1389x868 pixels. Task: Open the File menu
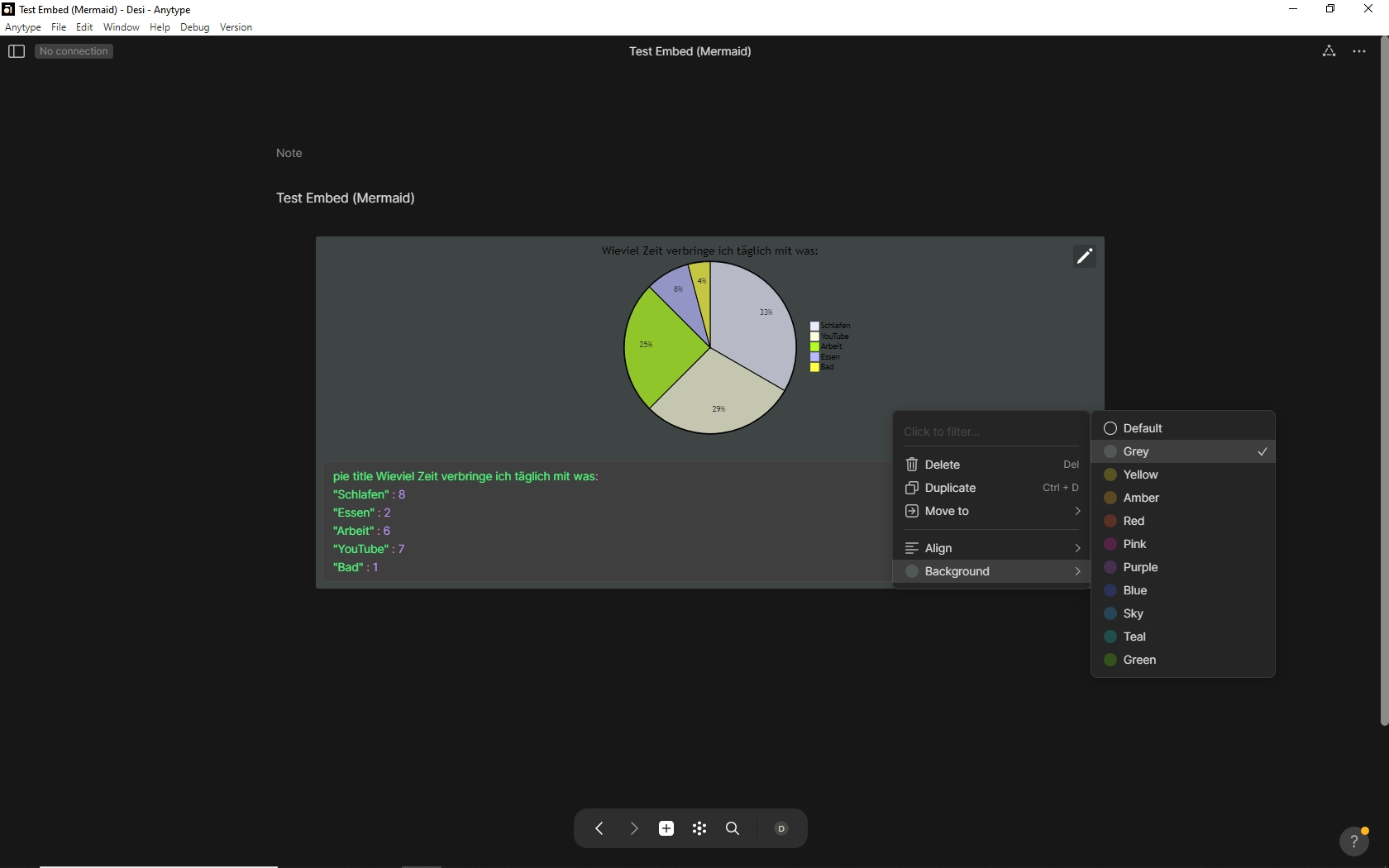(59, 27)
